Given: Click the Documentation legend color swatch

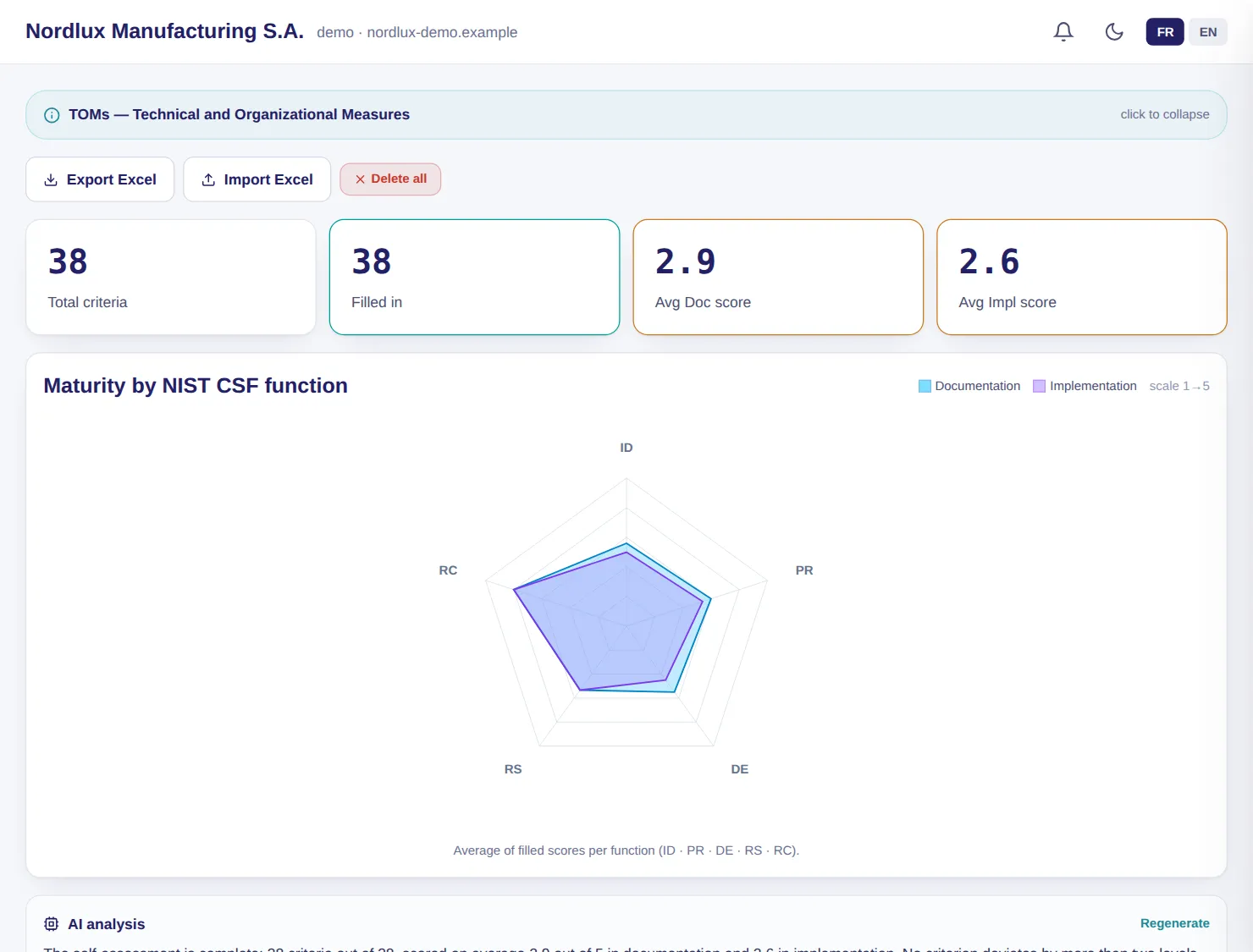Looking at the screenshot, I should click(925, 386).
